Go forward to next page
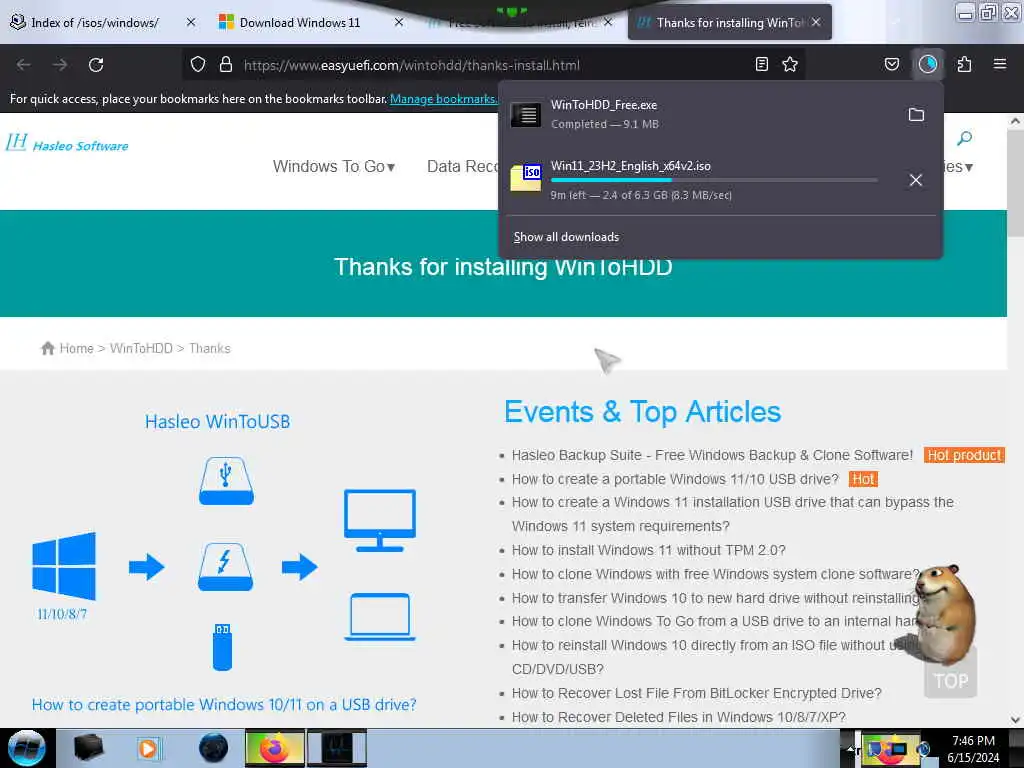Screen dimensions: 1024x768 60,65
